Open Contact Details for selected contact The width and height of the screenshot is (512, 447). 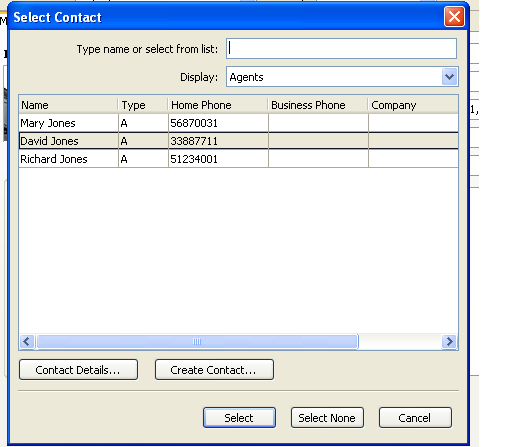[x=78, y=370]
